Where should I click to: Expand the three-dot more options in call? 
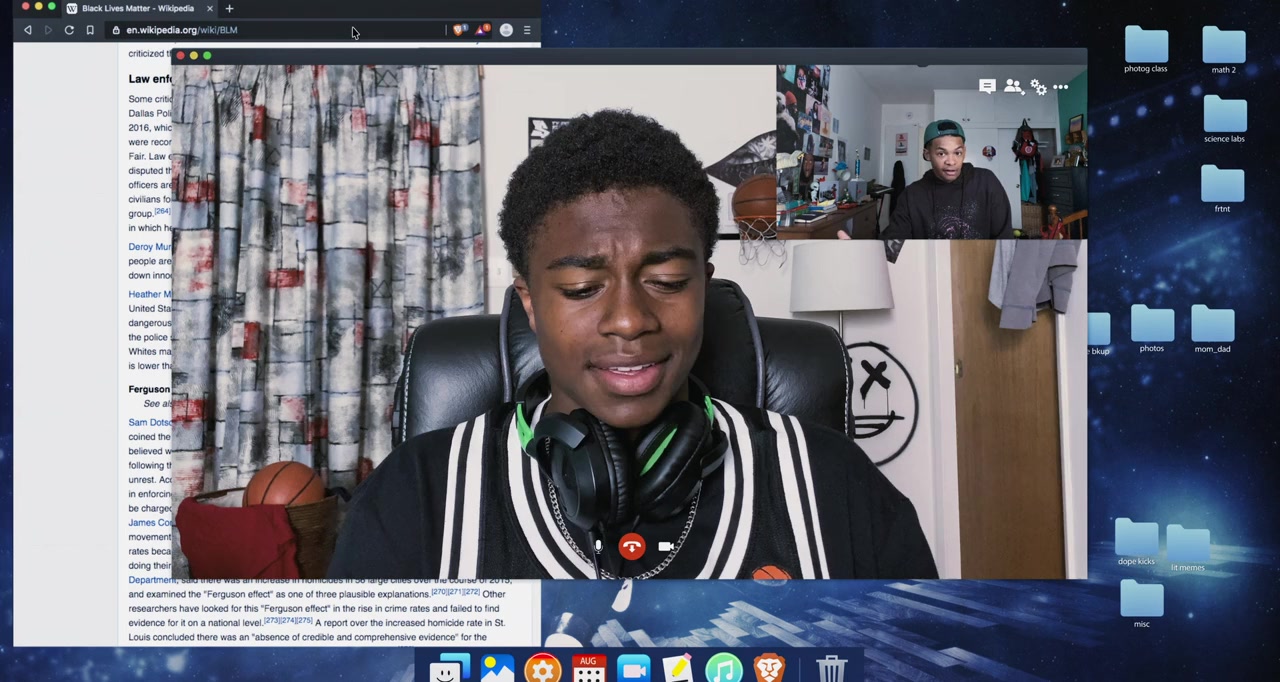click(x=1061, y=88)
